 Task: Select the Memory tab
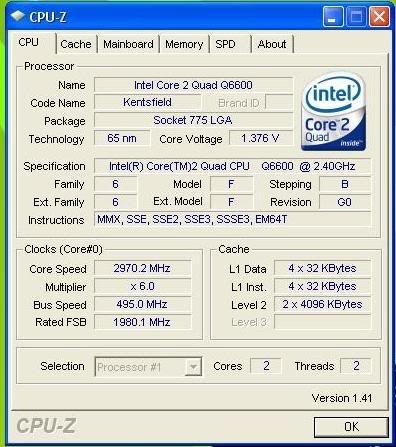[x=184, y=44]
